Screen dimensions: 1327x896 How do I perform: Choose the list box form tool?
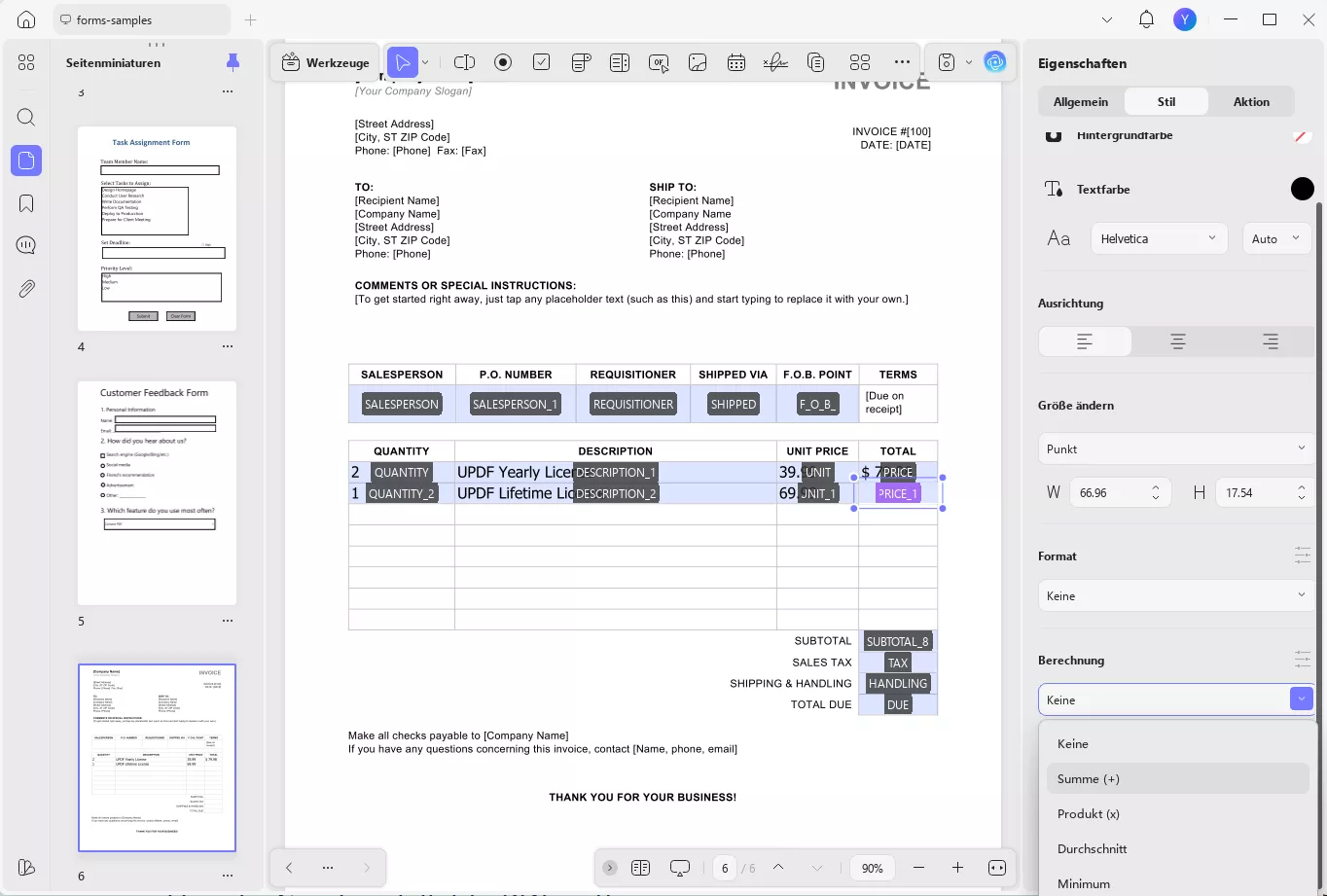point(620,62)
